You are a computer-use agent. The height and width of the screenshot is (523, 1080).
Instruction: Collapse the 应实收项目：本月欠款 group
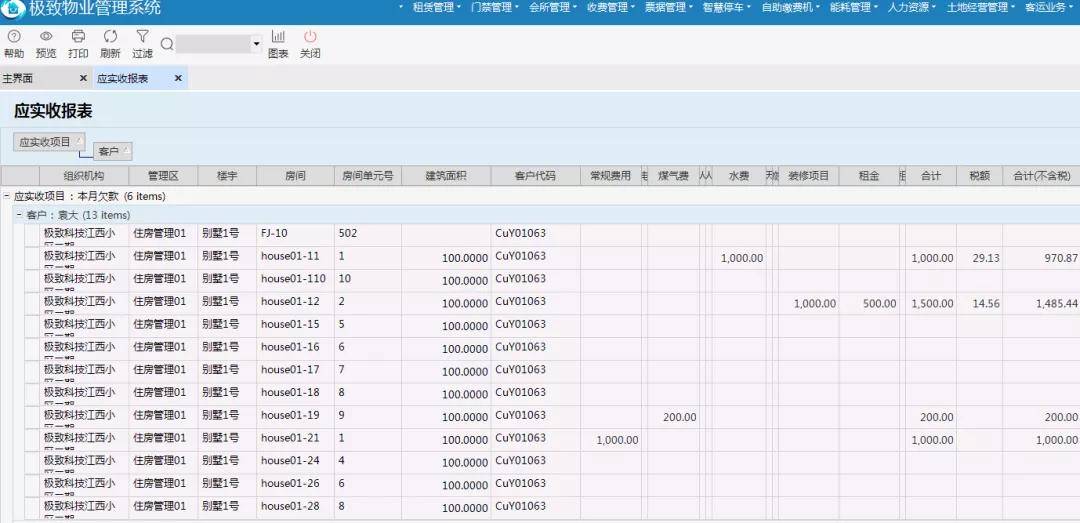point(7,196)
